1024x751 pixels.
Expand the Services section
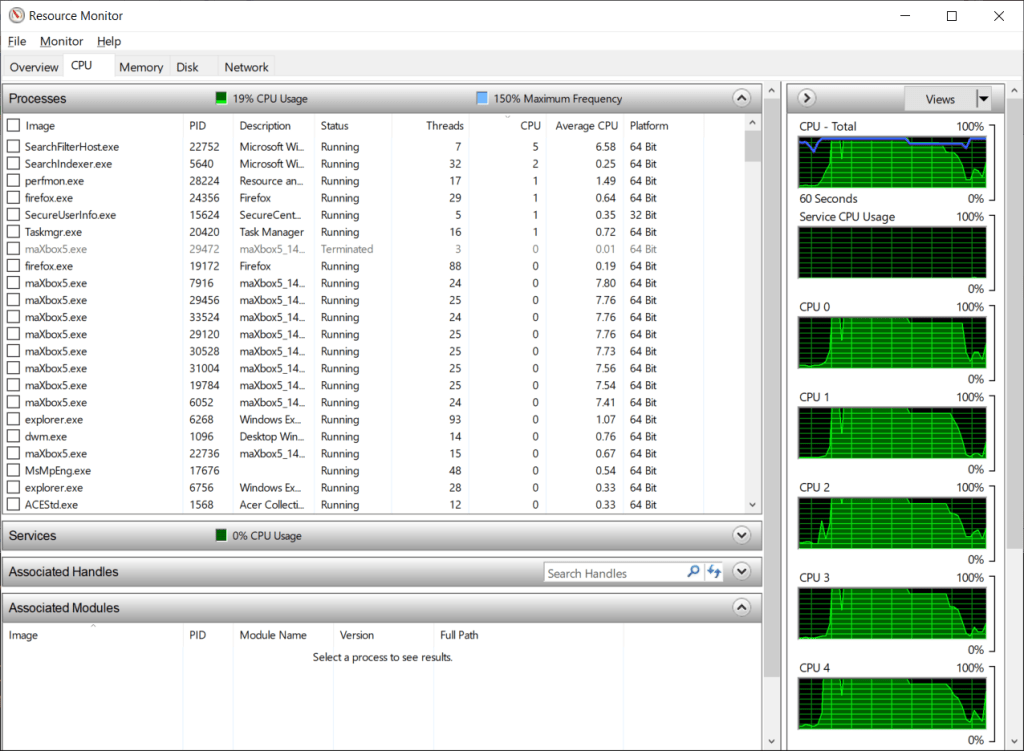click(x=741, y=535)
